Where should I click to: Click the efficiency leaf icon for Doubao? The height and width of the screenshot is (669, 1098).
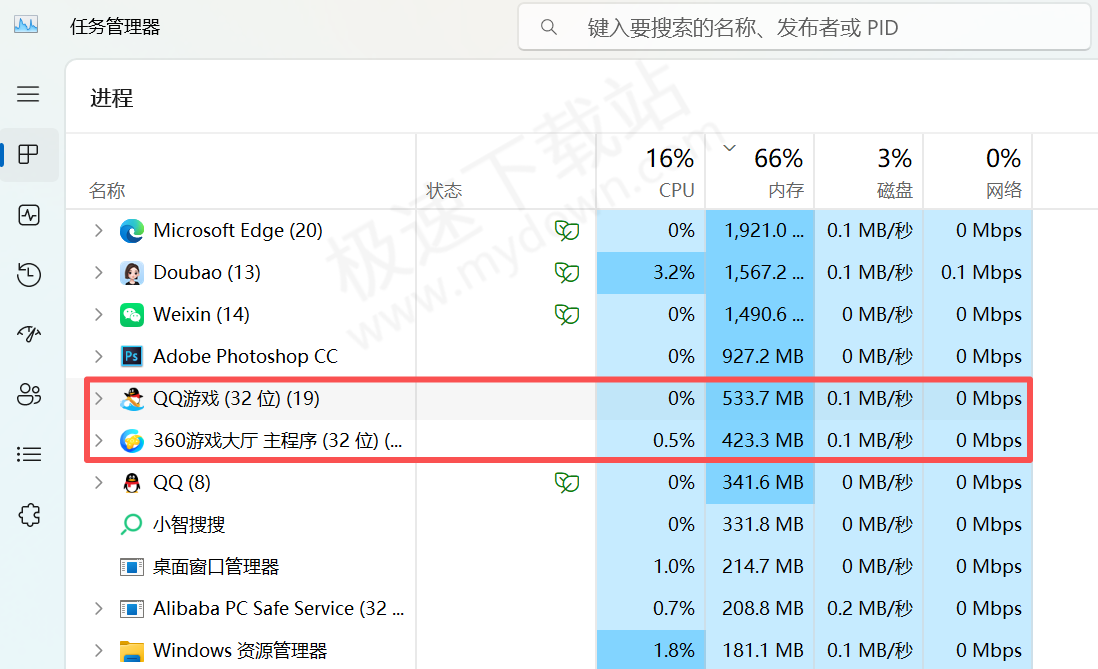pos(567,273)
